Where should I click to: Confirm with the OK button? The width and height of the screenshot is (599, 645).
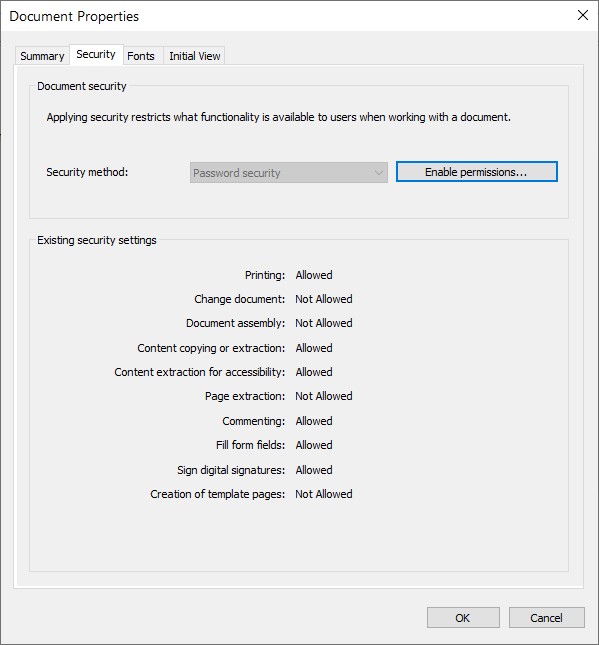coord(463,617)
